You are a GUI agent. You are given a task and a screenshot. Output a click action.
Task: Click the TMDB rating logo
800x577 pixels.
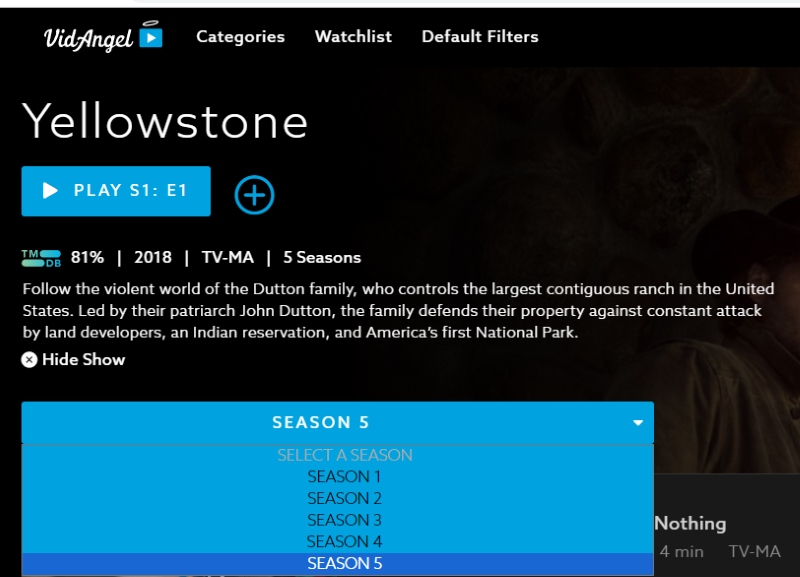click(41, 258)
